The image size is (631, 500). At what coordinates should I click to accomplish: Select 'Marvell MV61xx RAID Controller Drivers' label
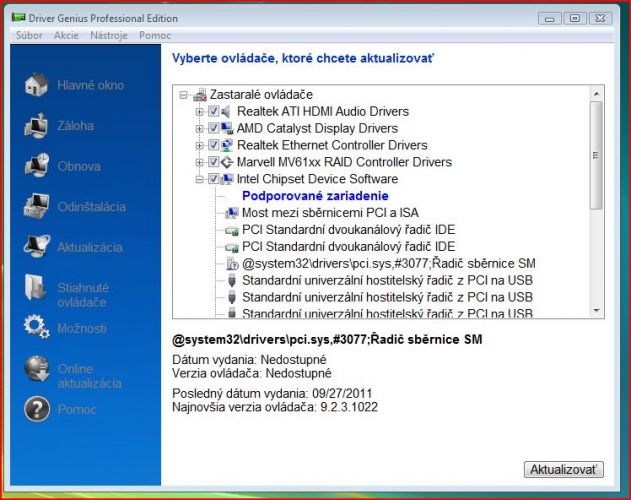tap(344, 162)
